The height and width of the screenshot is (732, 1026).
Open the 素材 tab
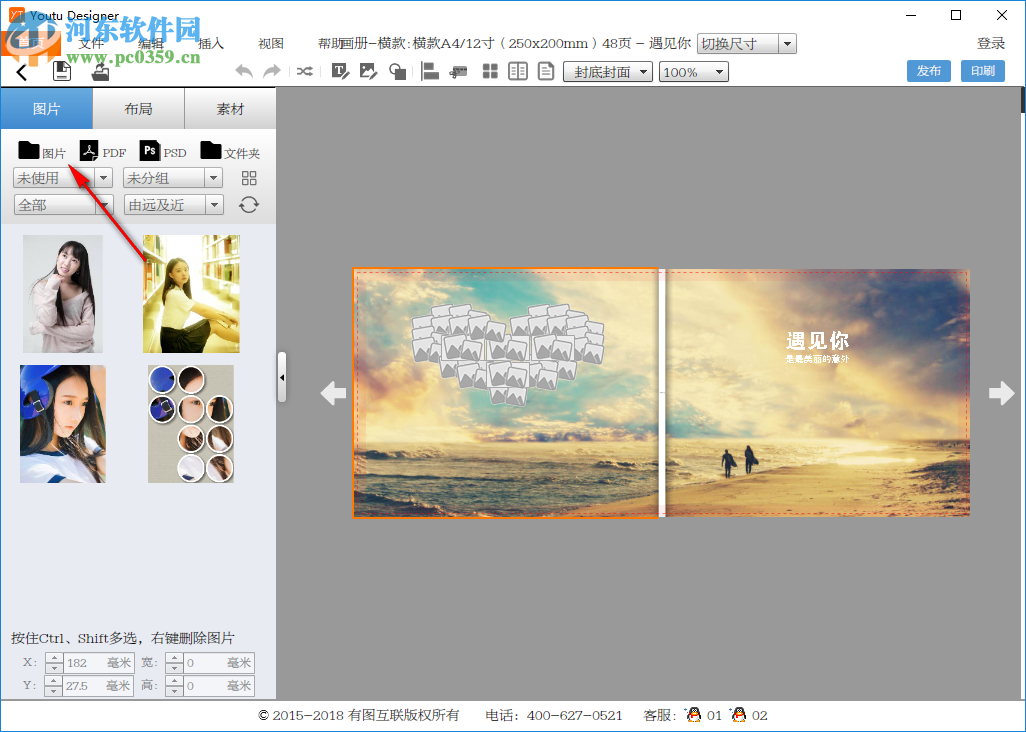[229, 108]
